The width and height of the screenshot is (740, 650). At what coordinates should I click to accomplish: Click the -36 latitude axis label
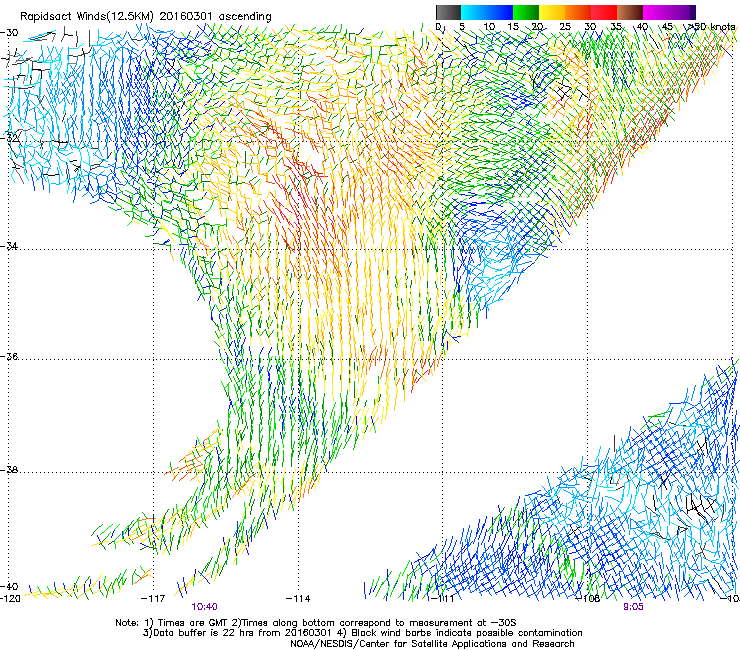click(9, 356)
